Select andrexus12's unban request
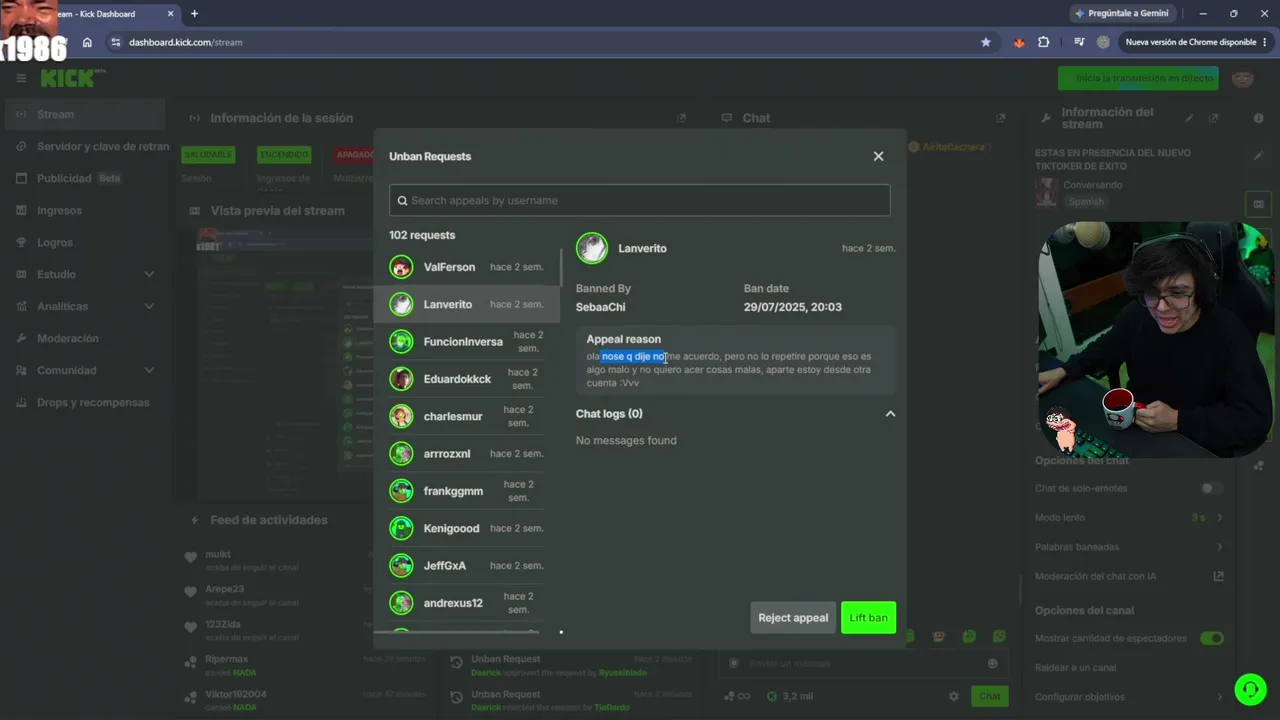The width and height of the screenshot is (1280, 720). (467, 603)
